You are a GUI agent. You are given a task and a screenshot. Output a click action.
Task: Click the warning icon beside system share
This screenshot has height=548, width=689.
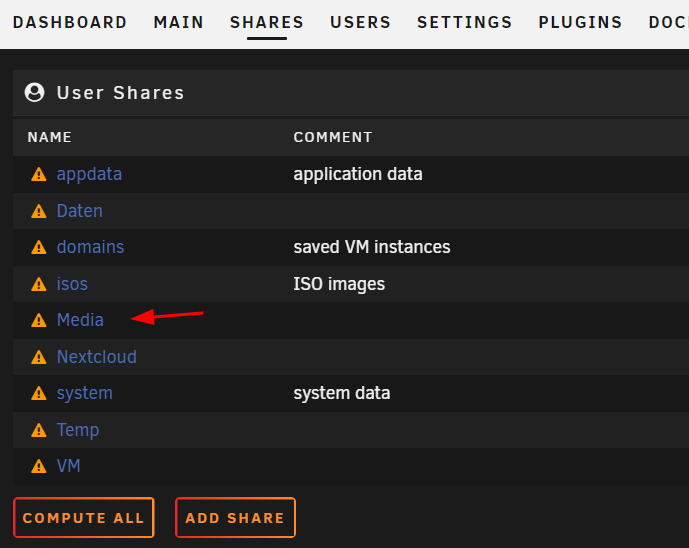click(x=39, y=393)
